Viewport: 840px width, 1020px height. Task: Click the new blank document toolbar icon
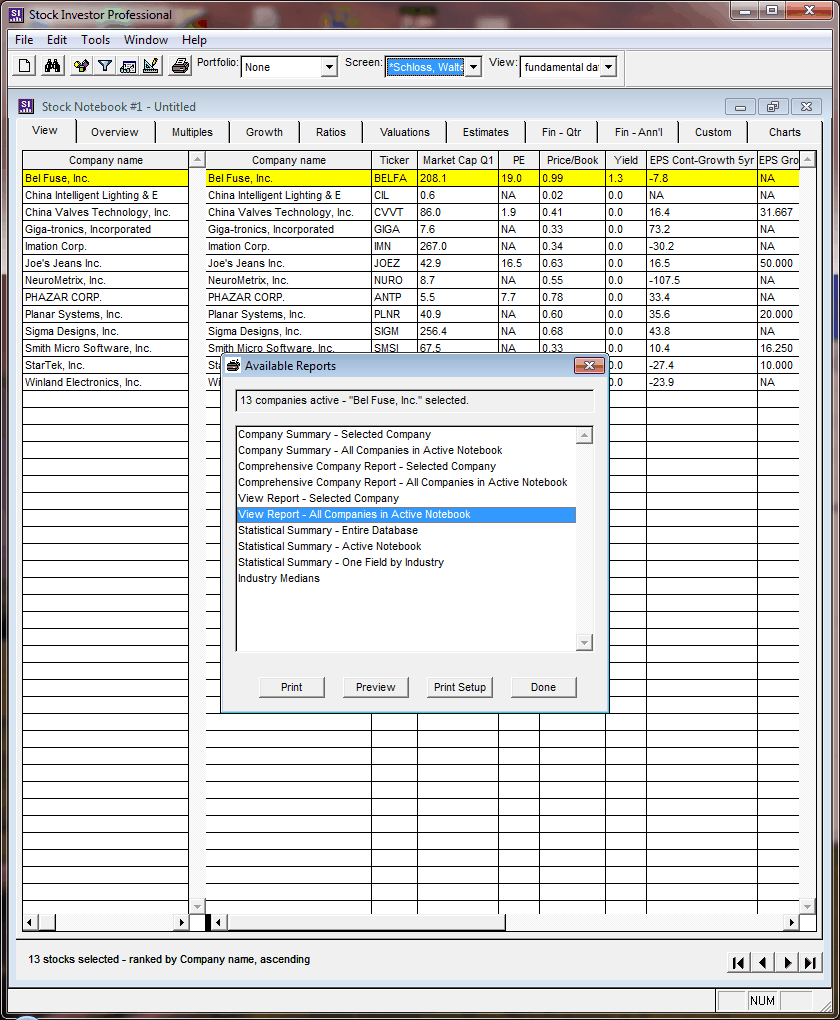(26, 66)
